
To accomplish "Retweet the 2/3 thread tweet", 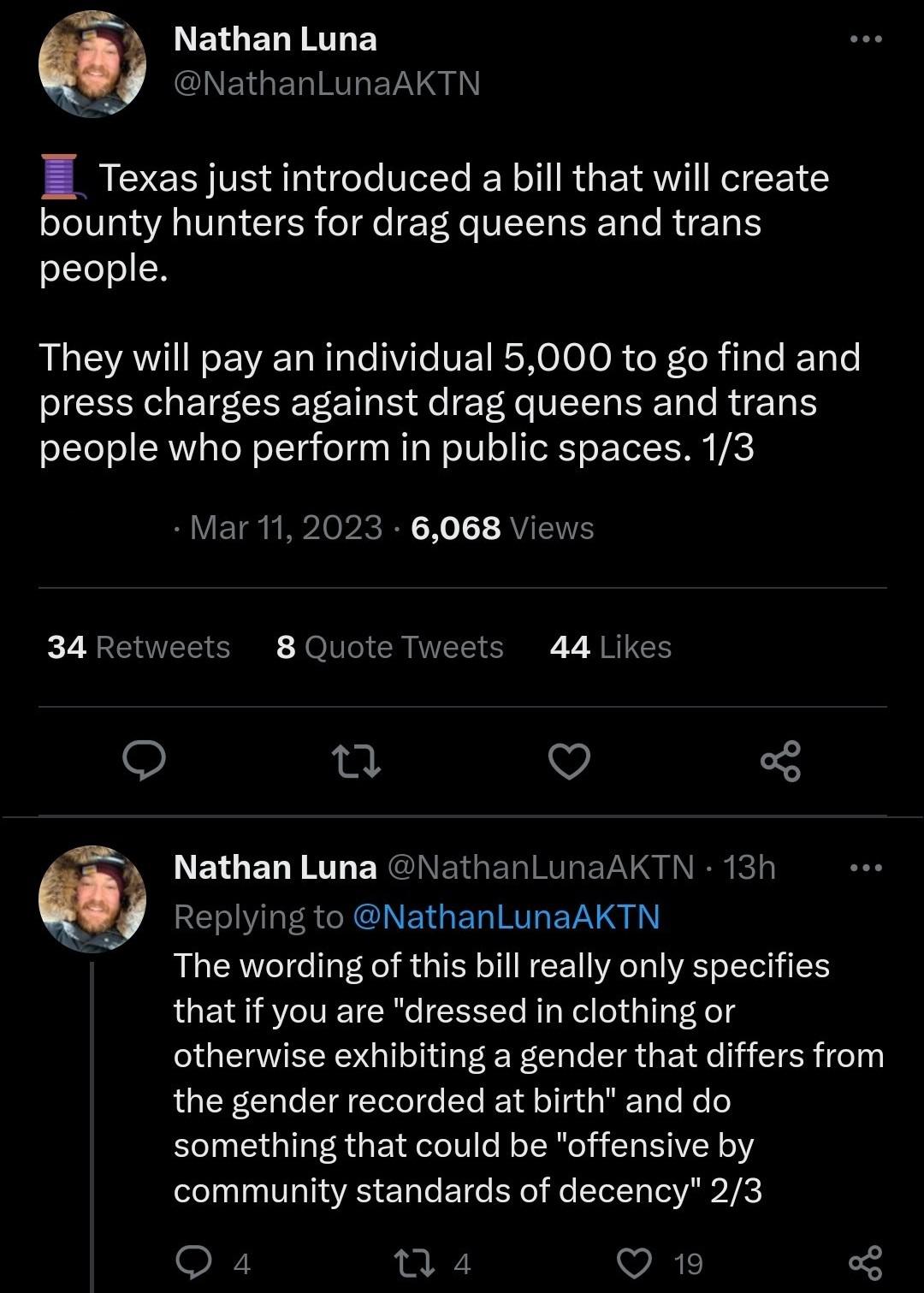I will point(414,1262).
